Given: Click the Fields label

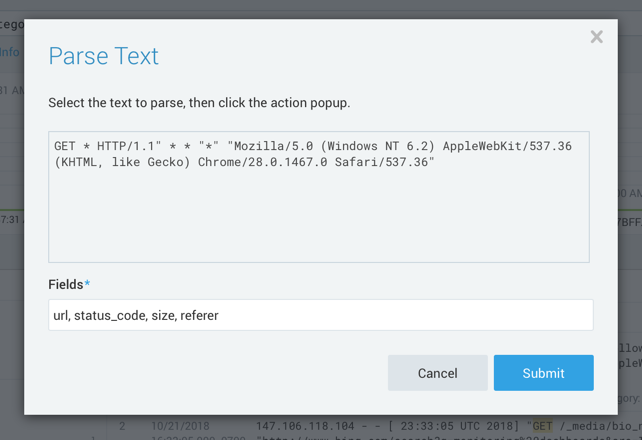Looking at the screenshot, I should [x=66, y=285].
